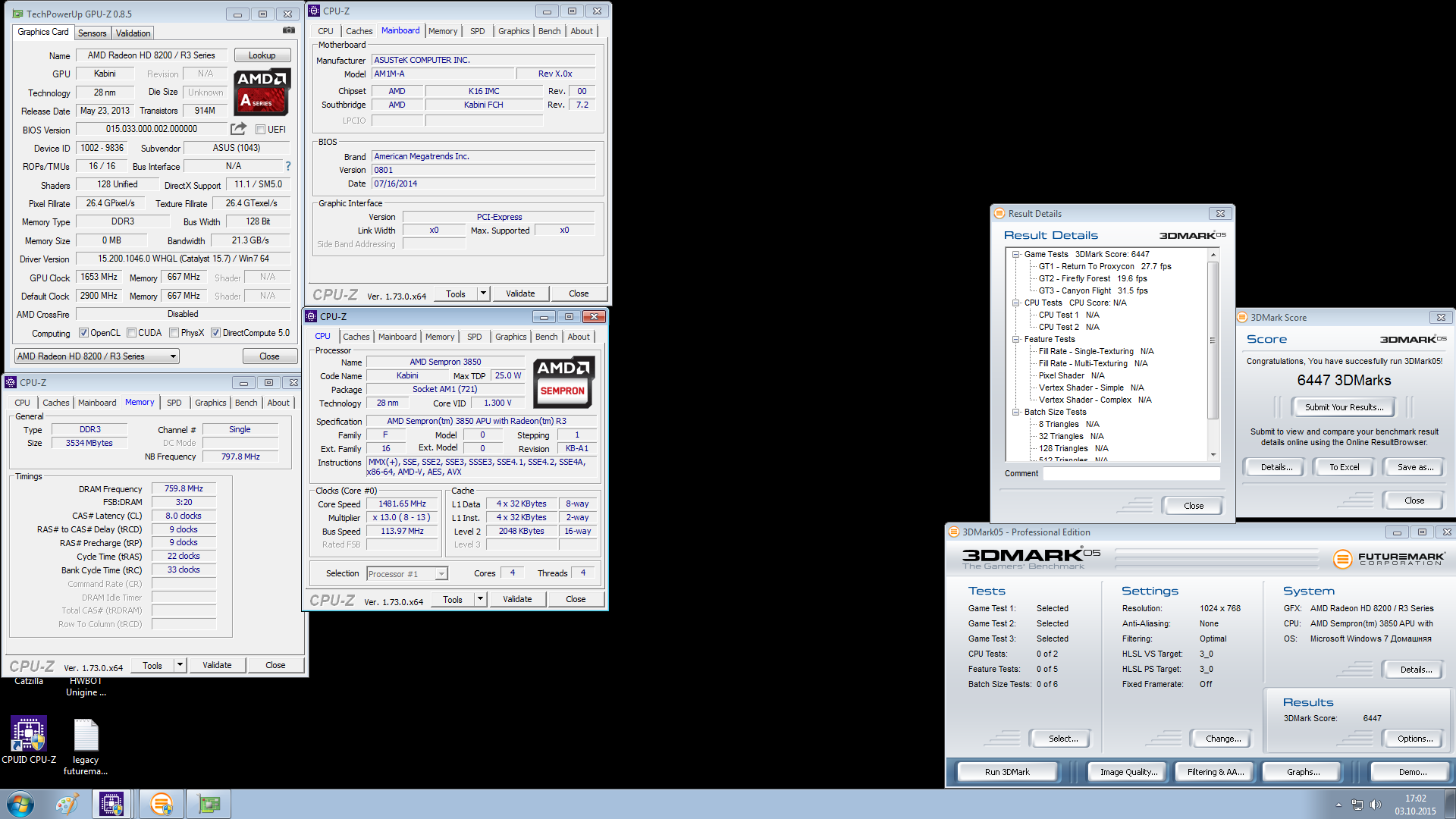Screen dimensions: 1456x819
Task: Click the bus interface question mark icon
Action: (x=288, y=166)
